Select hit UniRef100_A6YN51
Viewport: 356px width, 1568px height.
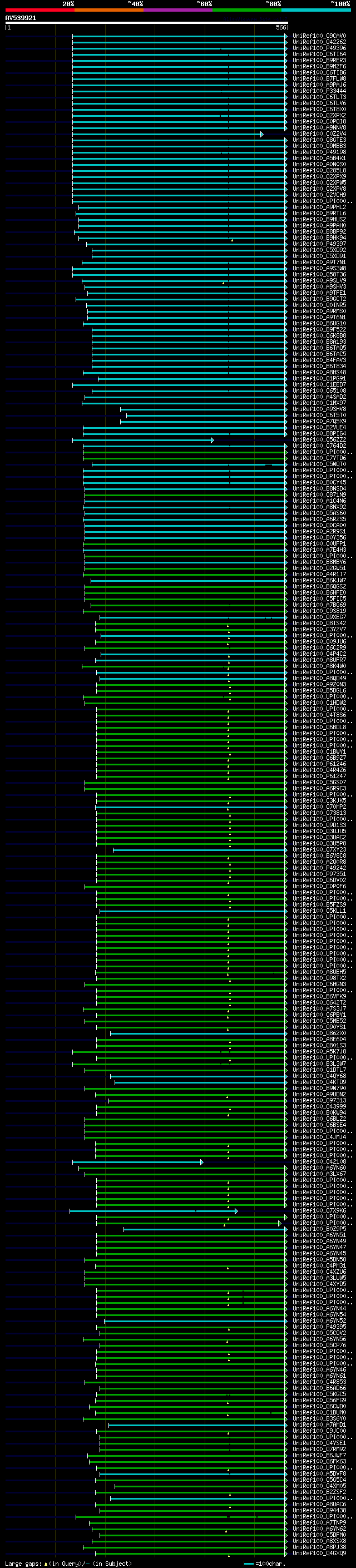click(319, 1235)
